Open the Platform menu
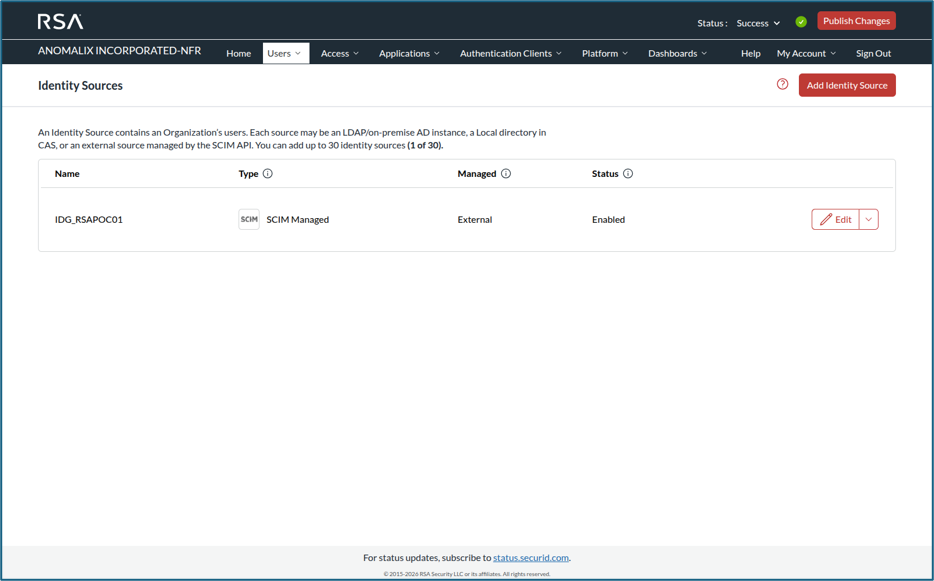The width and height of the screenshot is (934, 581). click(605, 53)
